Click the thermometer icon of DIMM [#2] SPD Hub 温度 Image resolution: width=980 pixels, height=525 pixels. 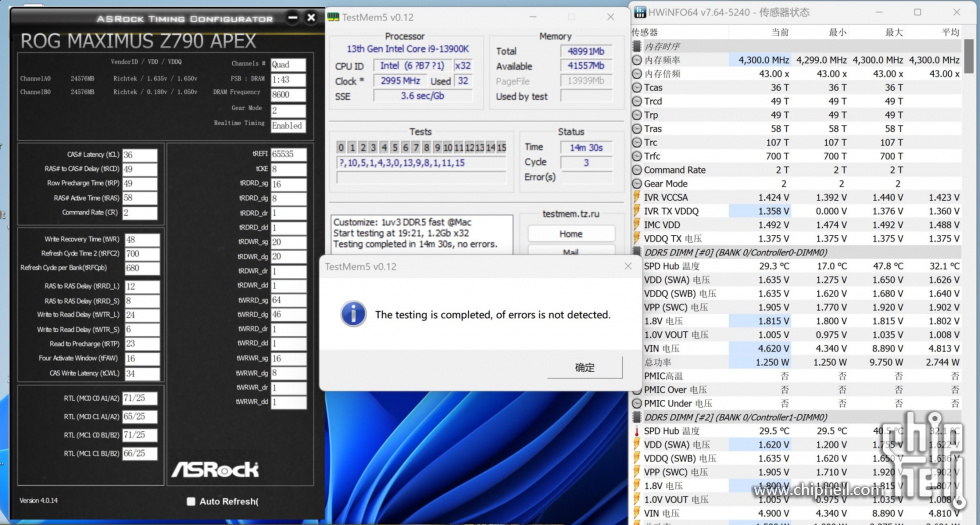[637, 431]
